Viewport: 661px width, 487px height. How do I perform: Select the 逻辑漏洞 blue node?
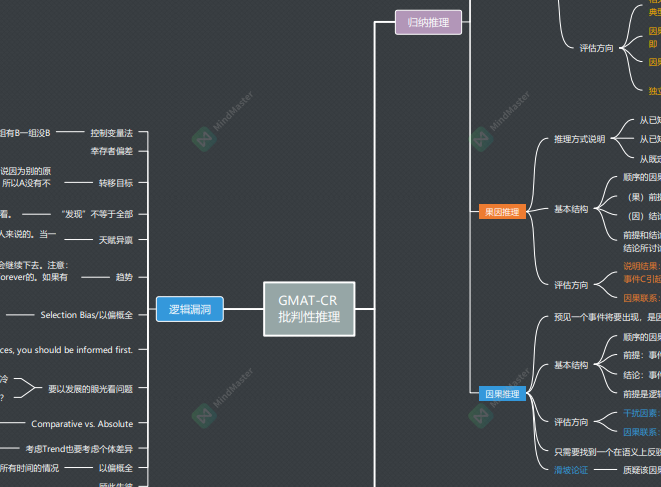[190, 309]
